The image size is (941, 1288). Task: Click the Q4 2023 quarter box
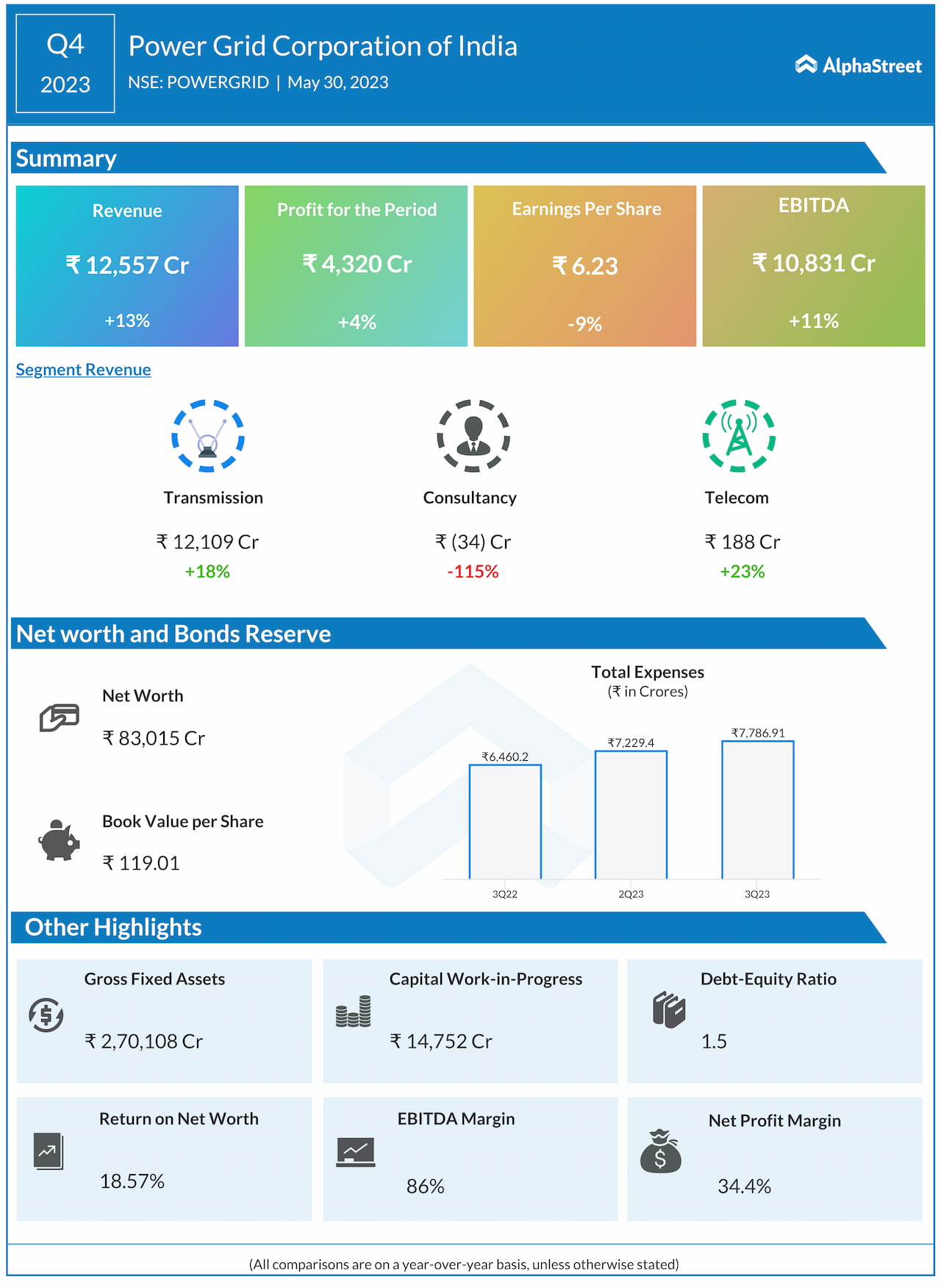click(65, 64)
